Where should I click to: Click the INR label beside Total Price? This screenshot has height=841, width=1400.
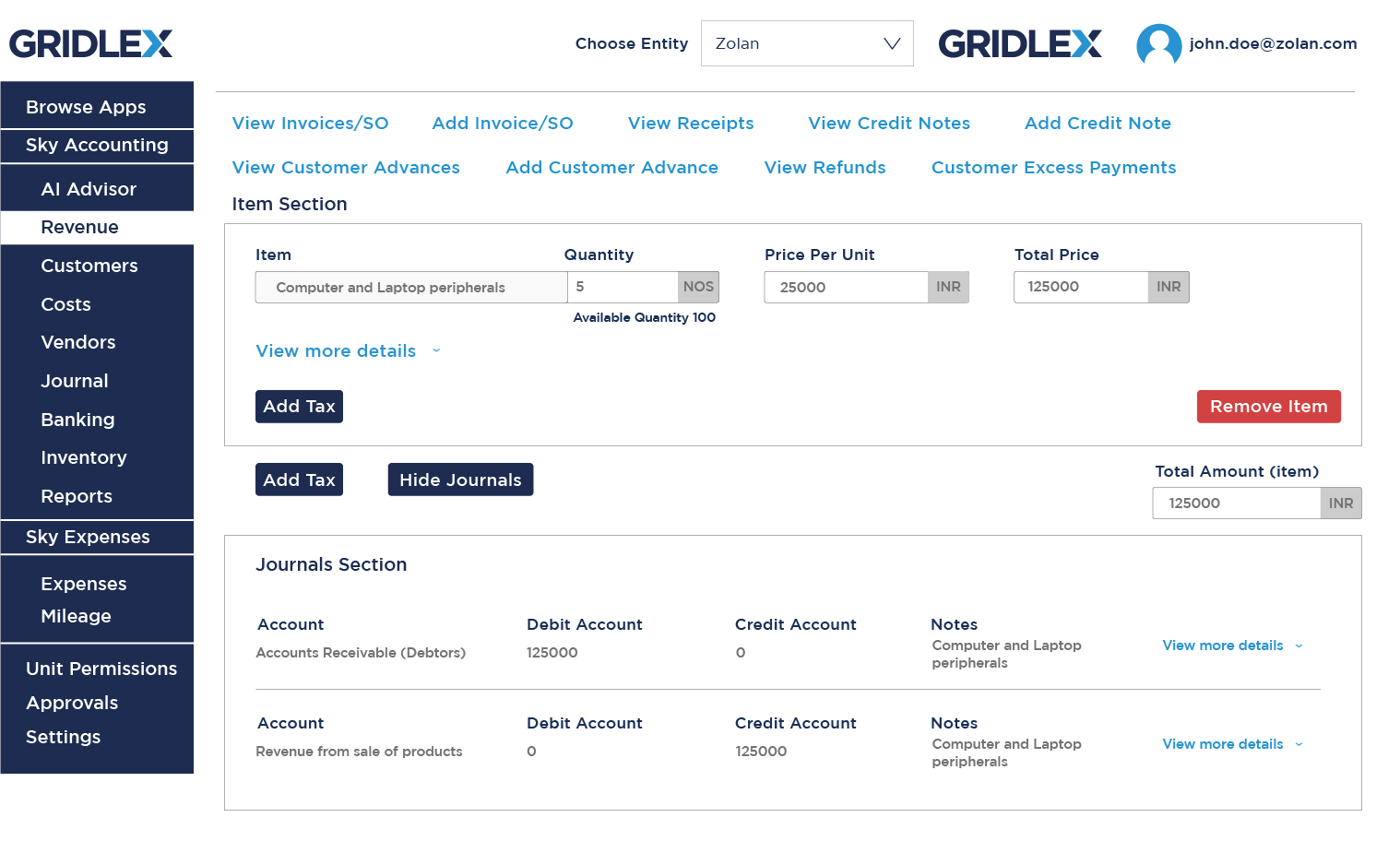point(1169,287)
